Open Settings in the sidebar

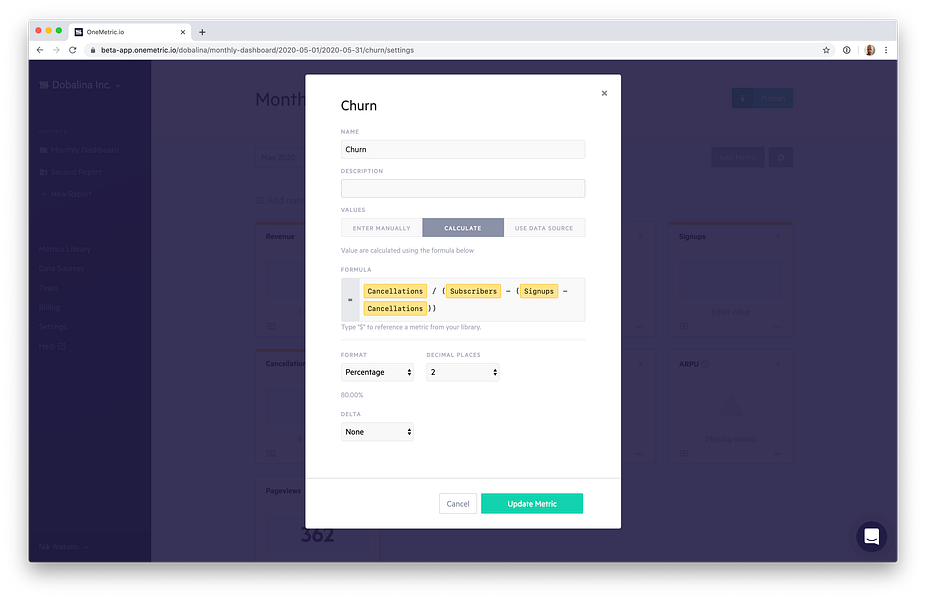point(53,327)
